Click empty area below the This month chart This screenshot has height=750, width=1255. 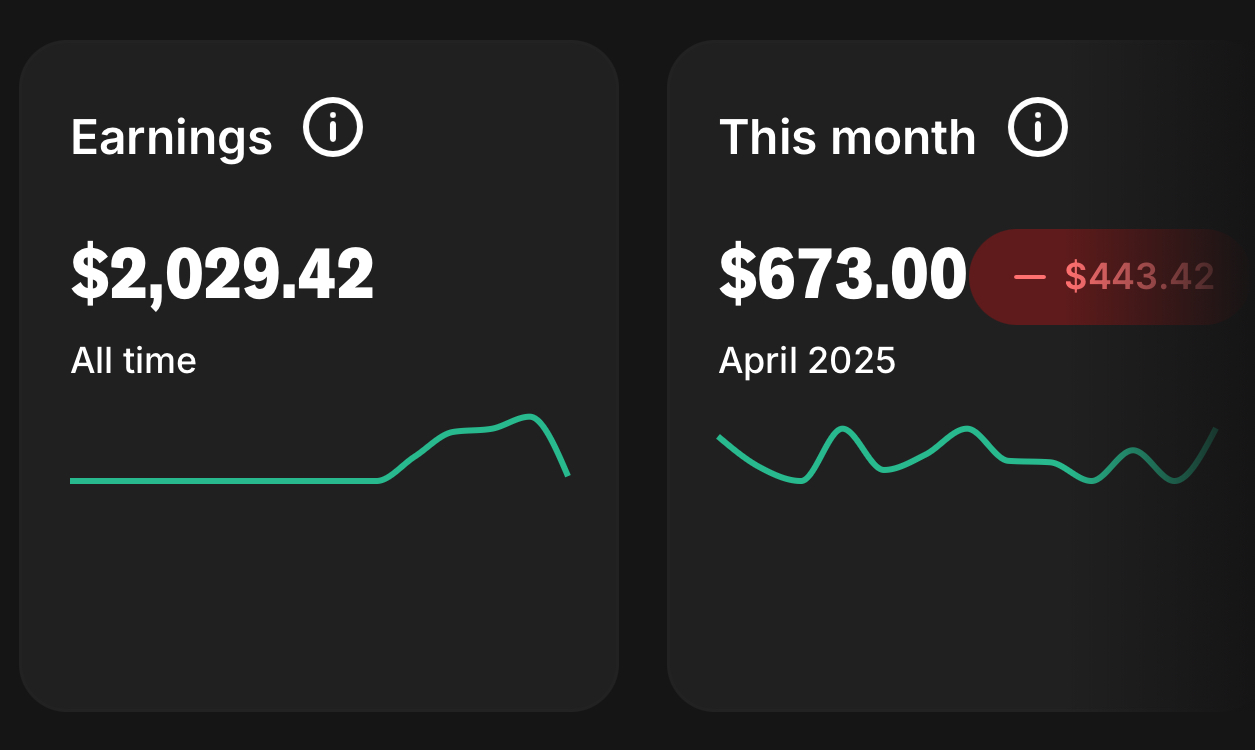pyautogui.click(x=960, y=590)
